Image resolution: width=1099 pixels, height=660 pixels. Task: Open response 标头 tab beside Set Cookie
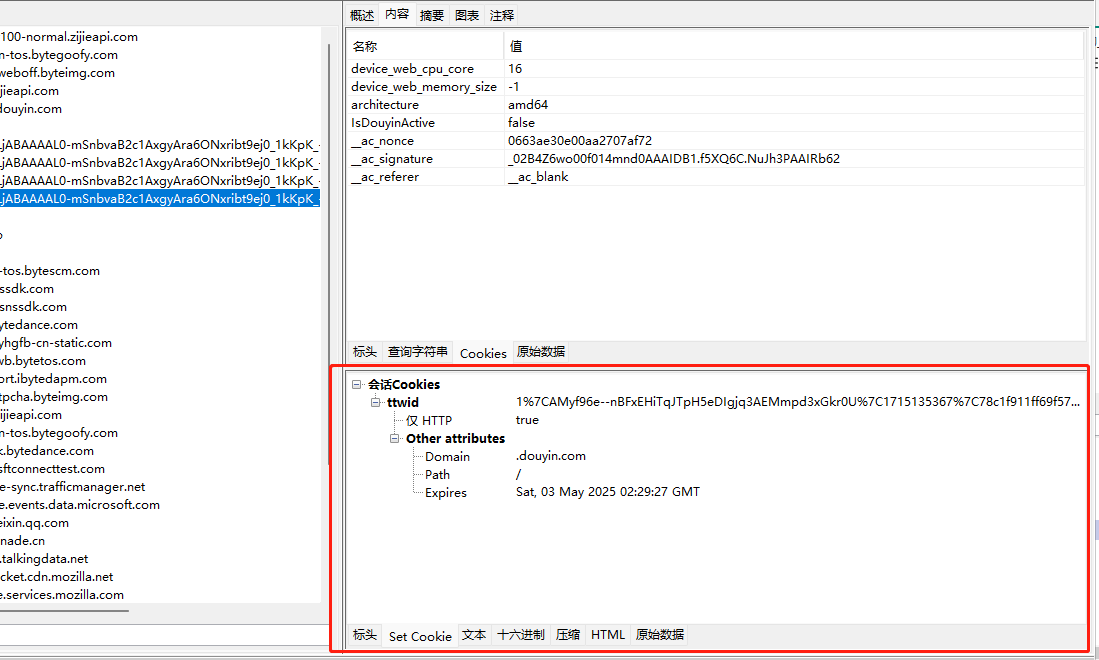coord(364,635)
